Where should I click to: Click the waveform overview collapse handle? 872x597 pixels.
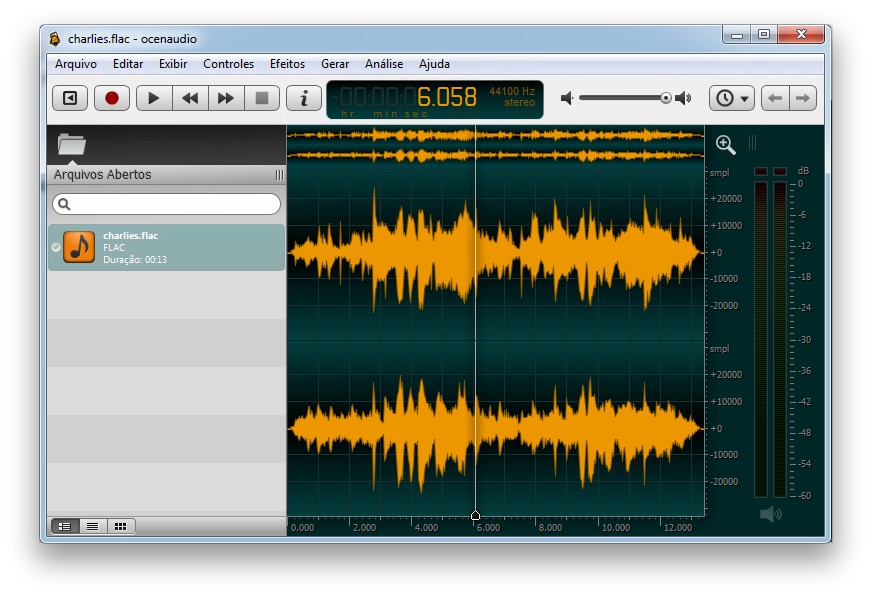click(753, 143)
